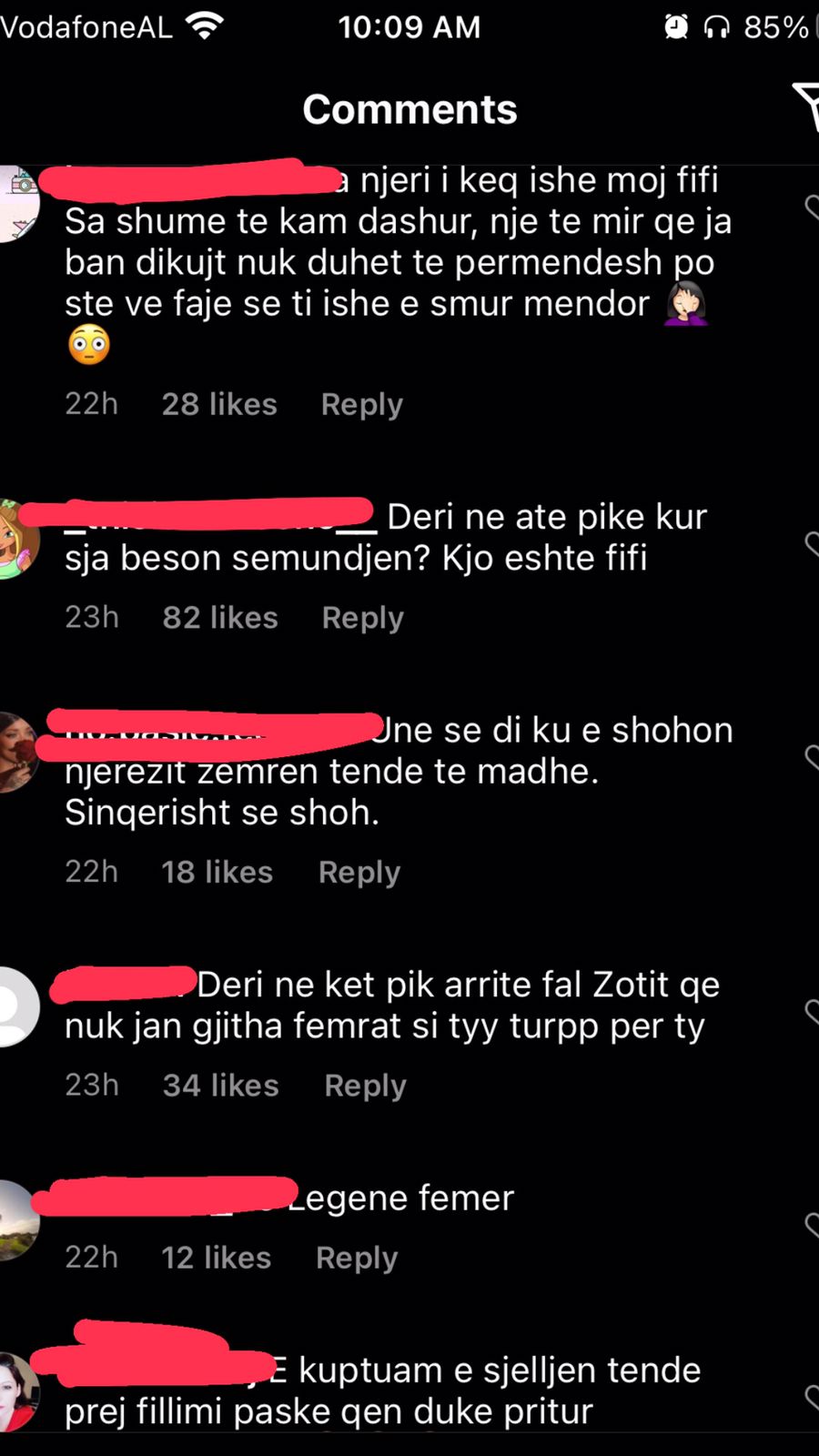View who liked: 28 likes

pos(219,404)
